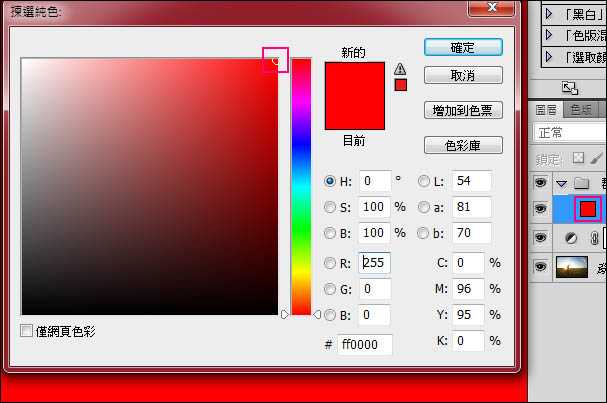Collapse the layer group disclosure triangle

[561, 183]
